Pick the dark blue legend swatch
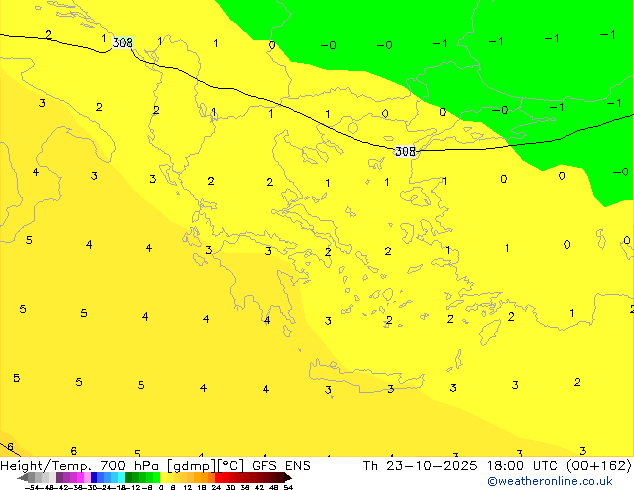This screenshot has width=634, height=490. coord(94,477)
